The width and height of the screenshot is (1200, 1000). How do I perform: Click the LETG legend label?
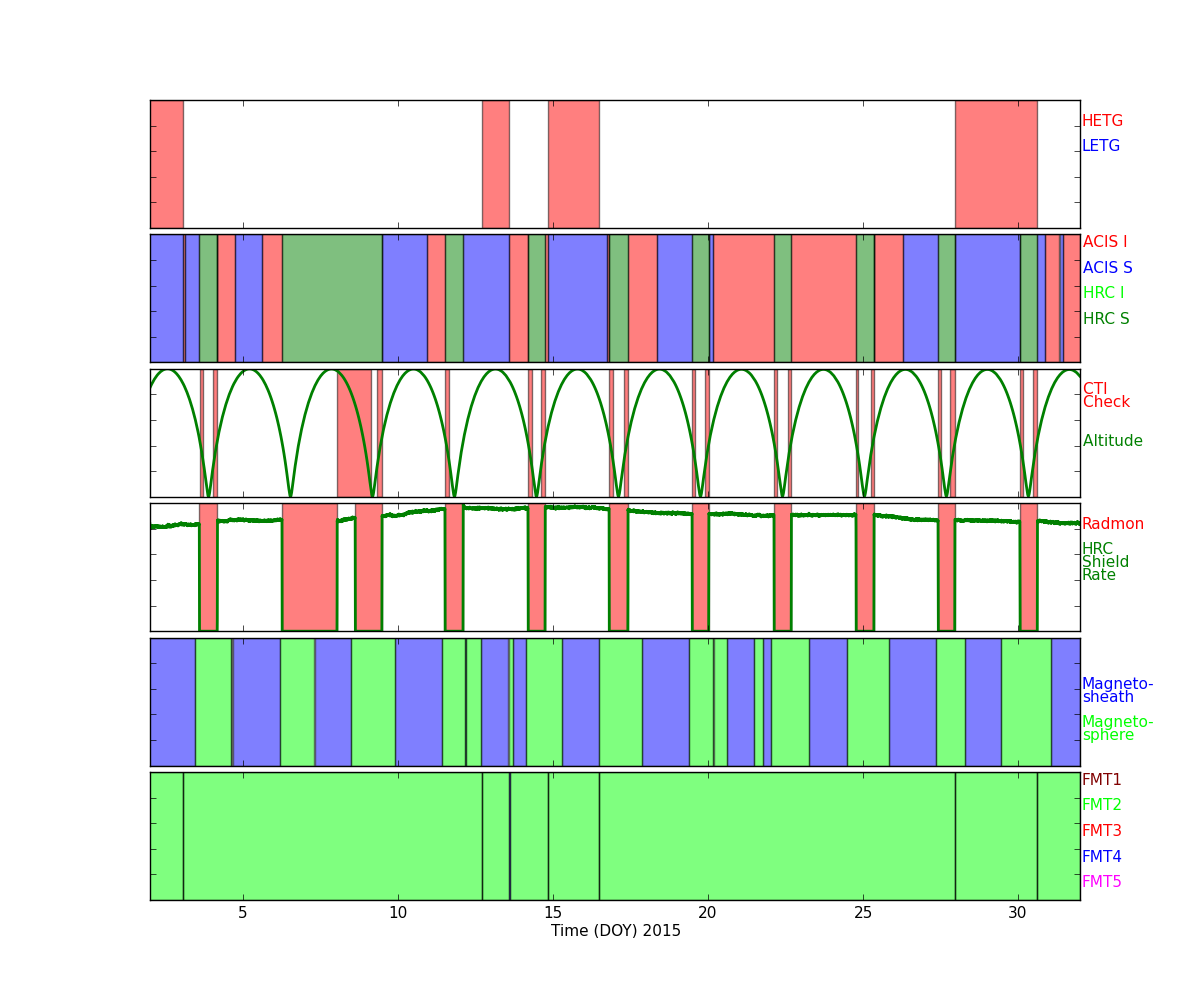pyautogui.click(x=1101, y=146)
